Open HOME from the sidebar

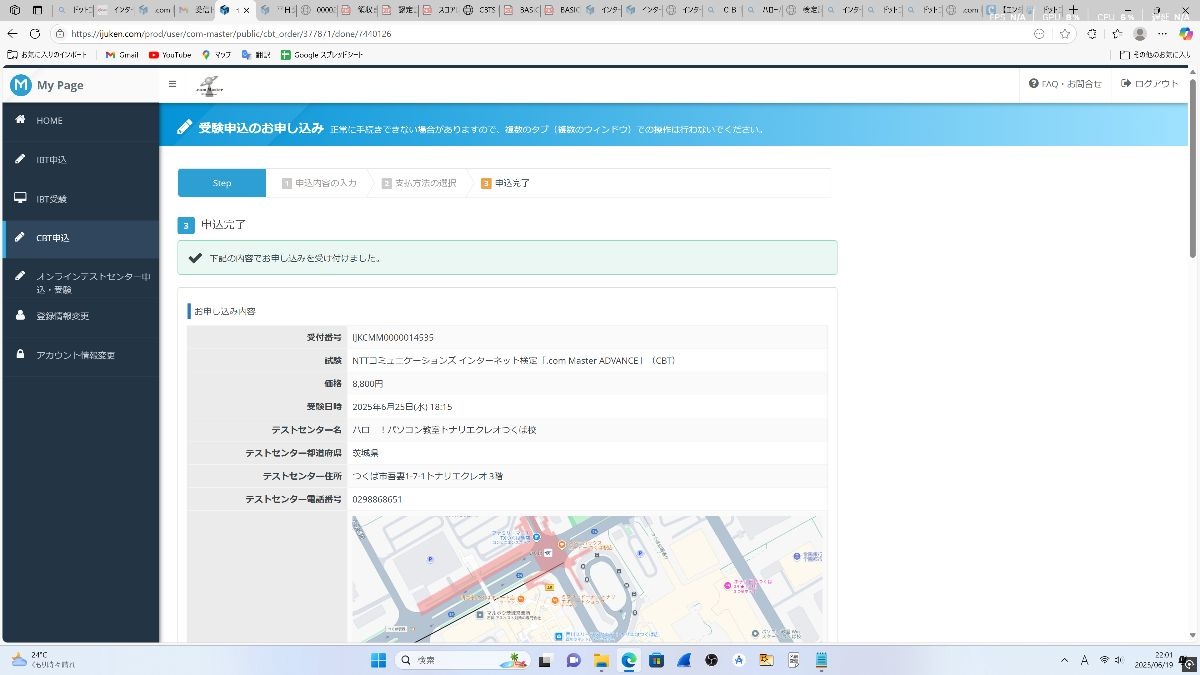tap(49, 121)
